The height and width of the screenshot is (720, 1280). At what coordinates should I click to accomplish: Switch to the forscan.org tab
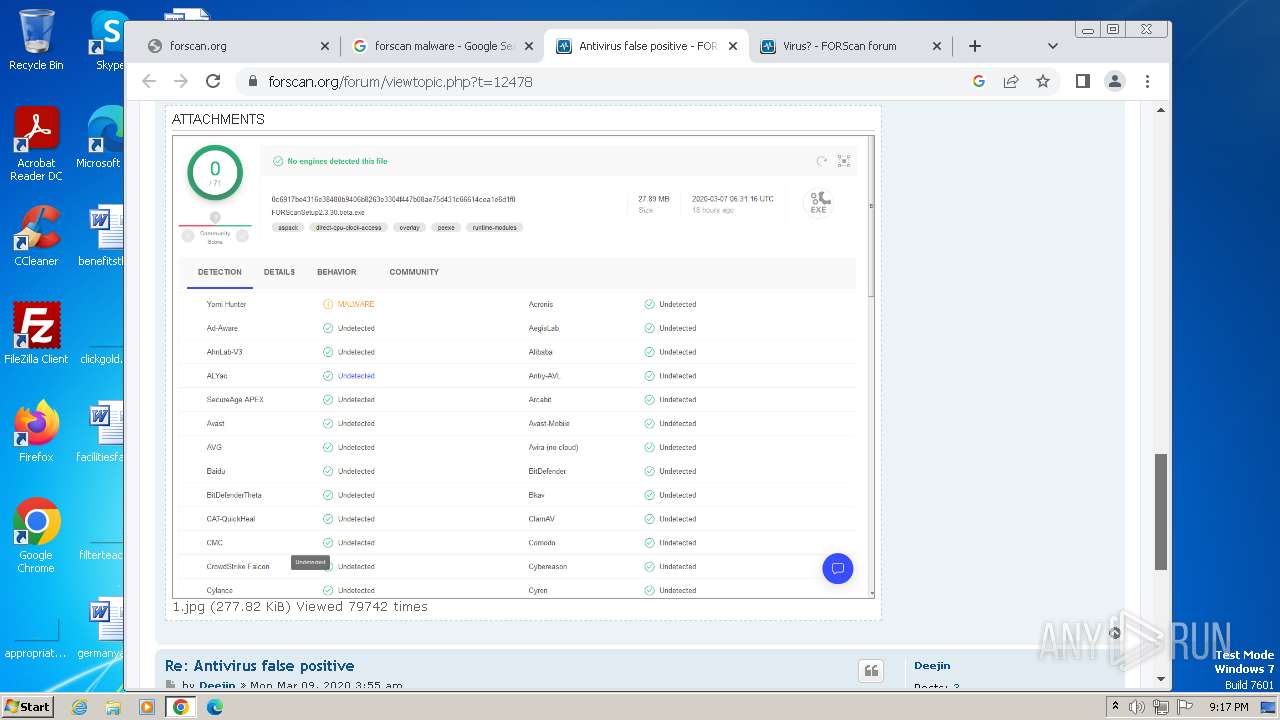point(238,46)
